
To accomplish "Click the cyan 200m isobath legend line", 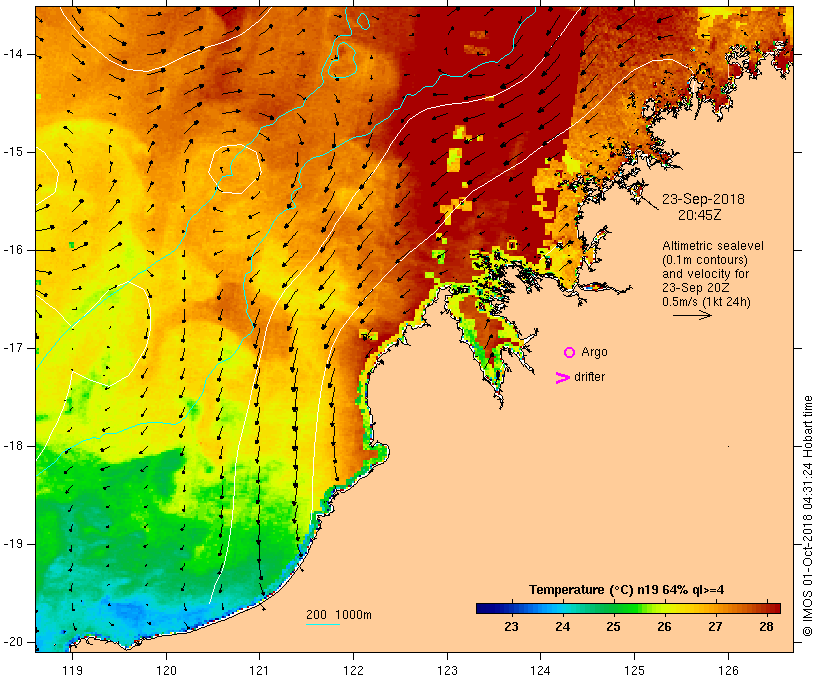I will 323,624.
